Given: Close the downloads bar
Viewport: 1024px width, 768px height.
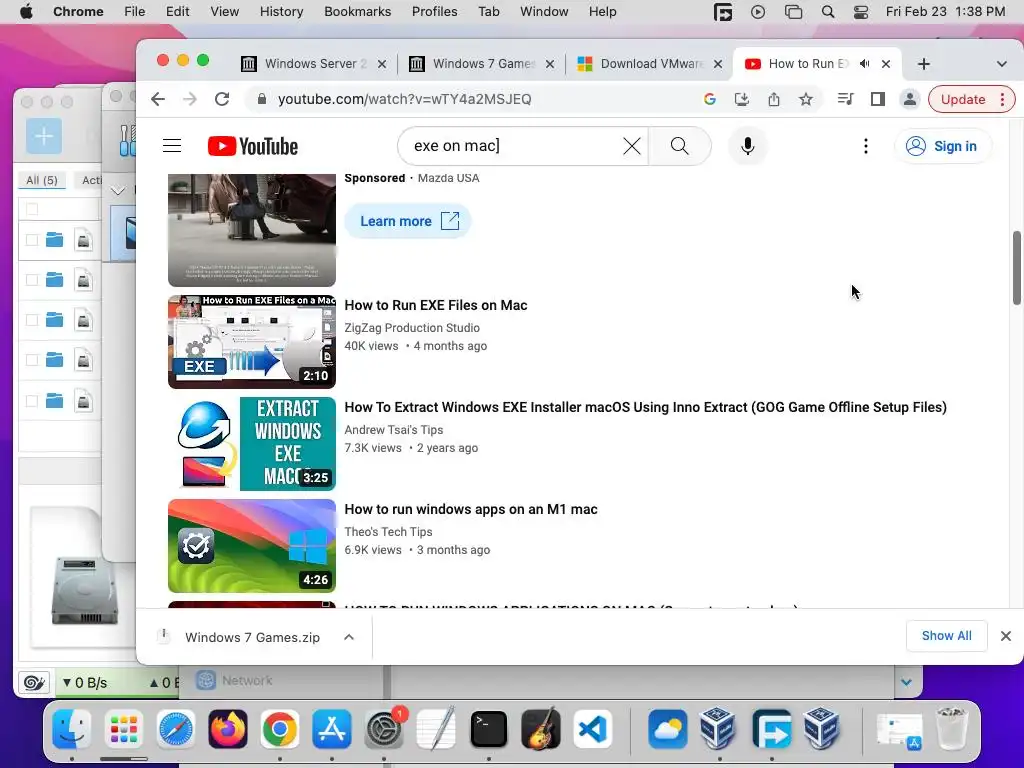Looking at the screenshot, I should [1006, 636].
